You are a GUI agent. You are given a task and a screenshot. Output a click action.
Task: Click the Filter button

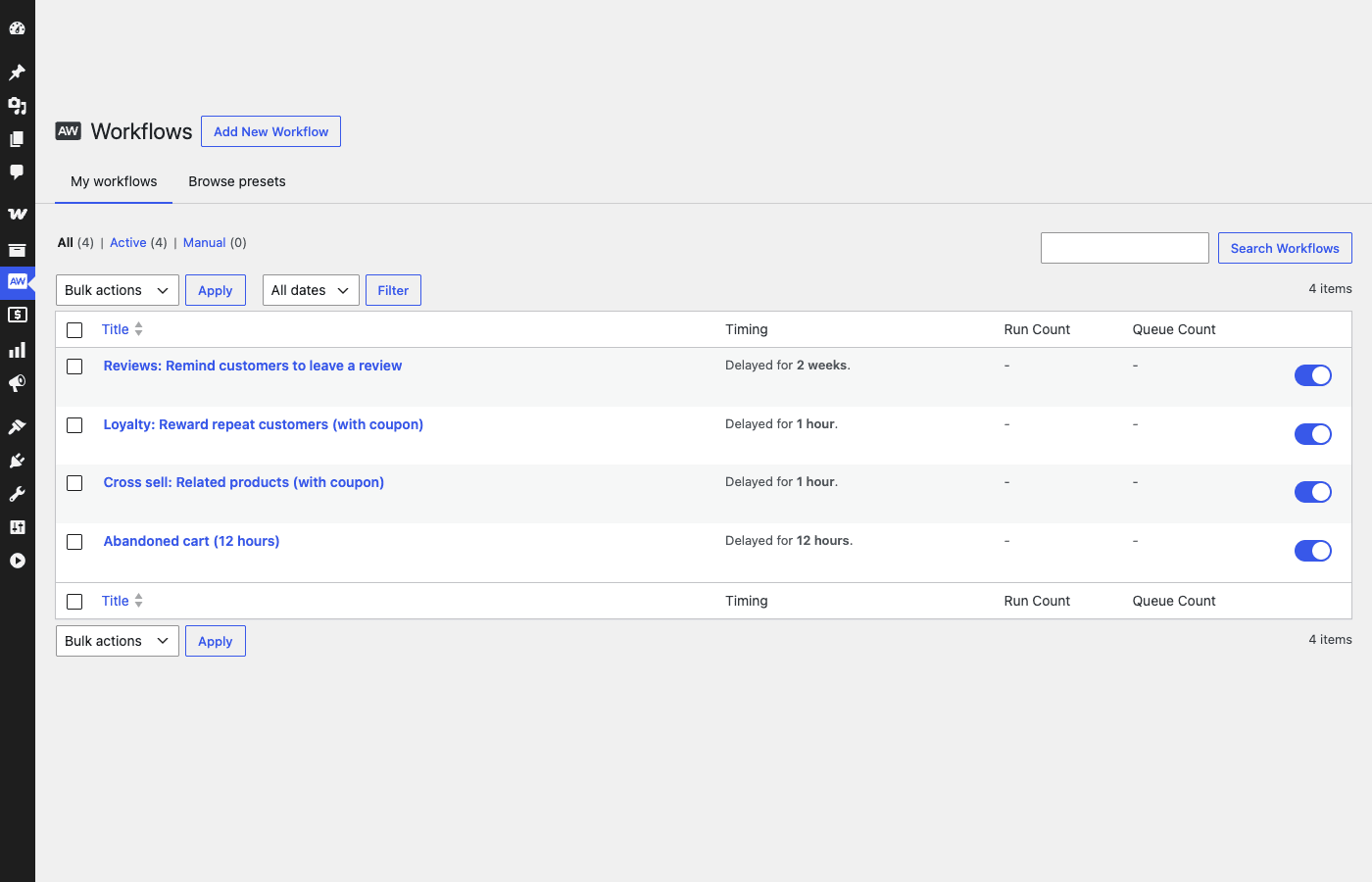click(393, 290)
